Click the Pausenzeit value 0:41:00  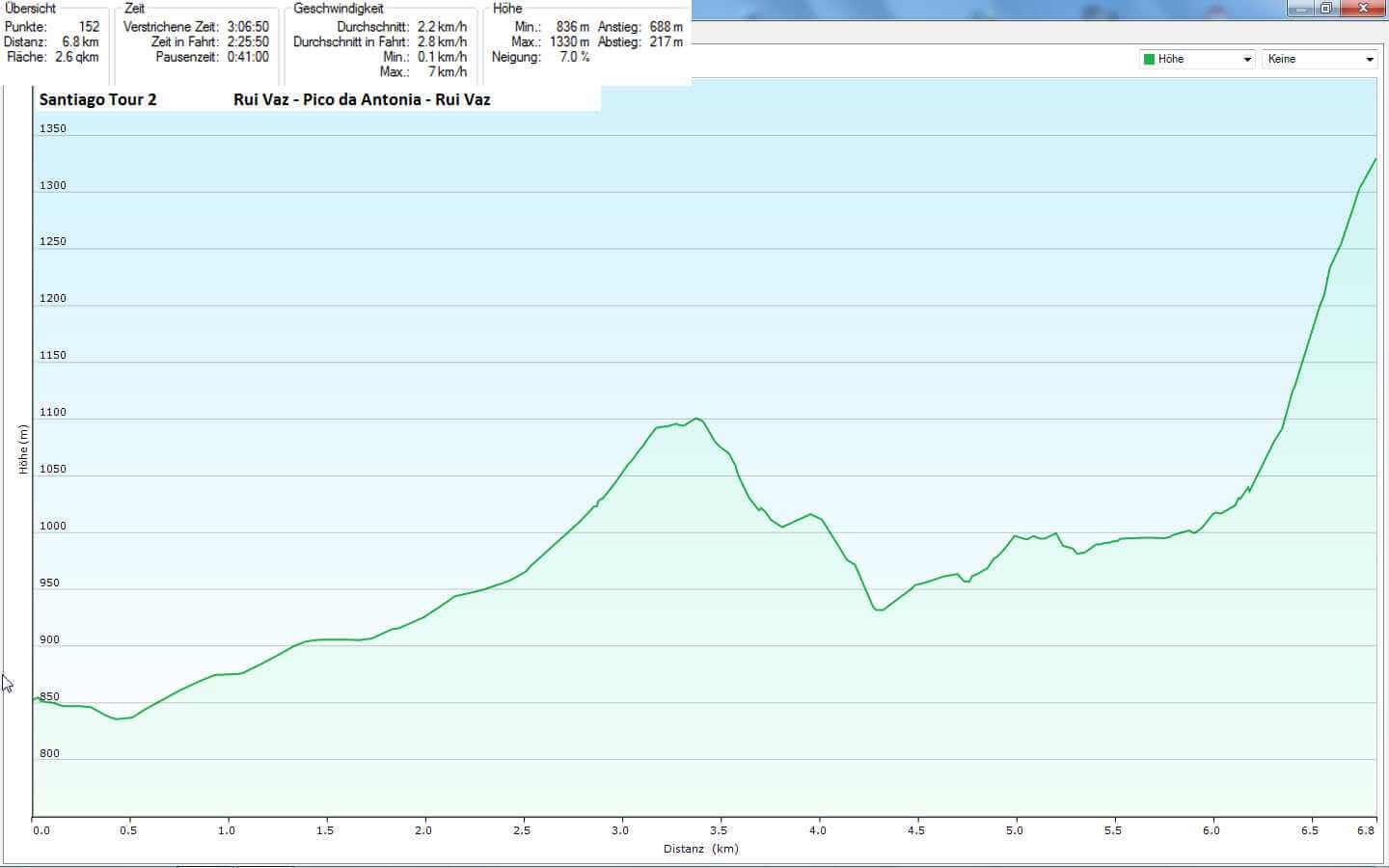click(x=248, y=57)
